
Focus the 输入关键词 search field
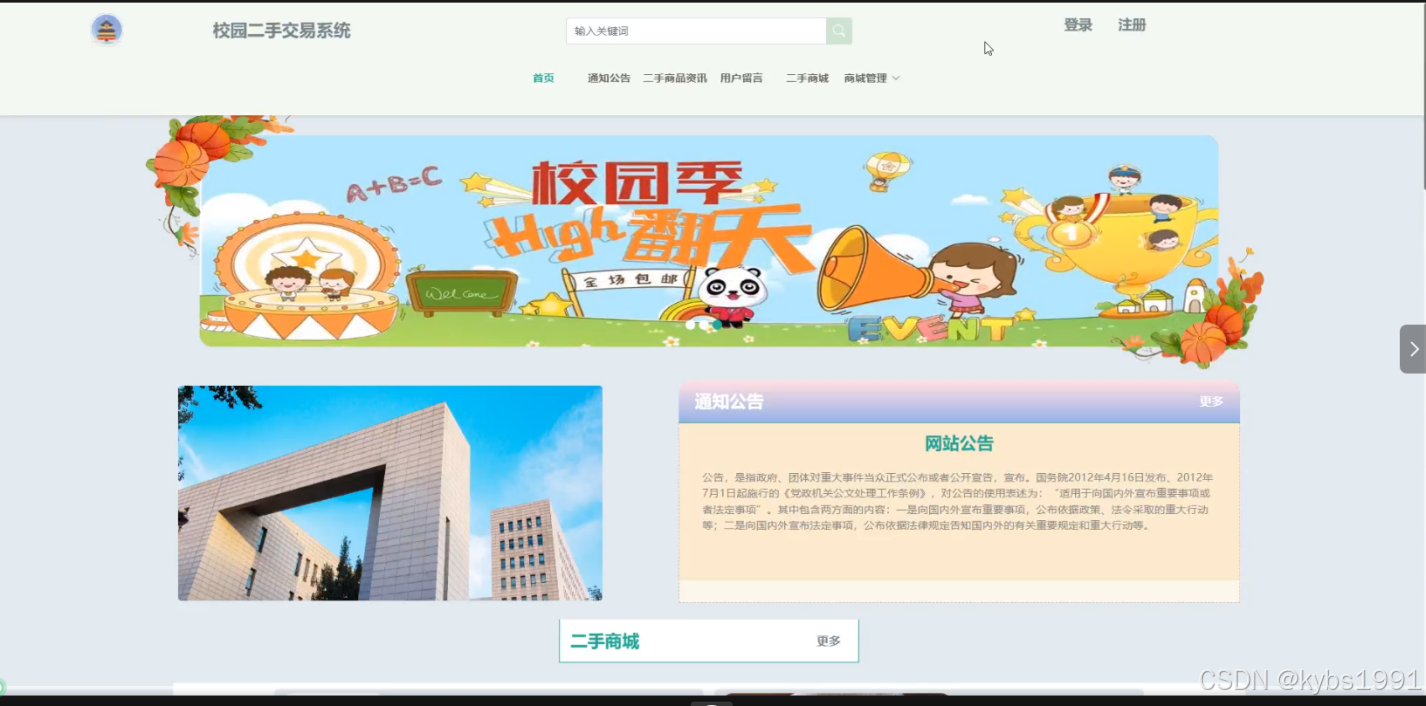(x=696, y=31)
